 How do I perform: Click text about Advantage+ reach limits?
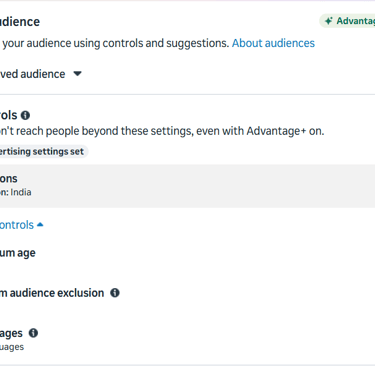(x=162, y=131)
